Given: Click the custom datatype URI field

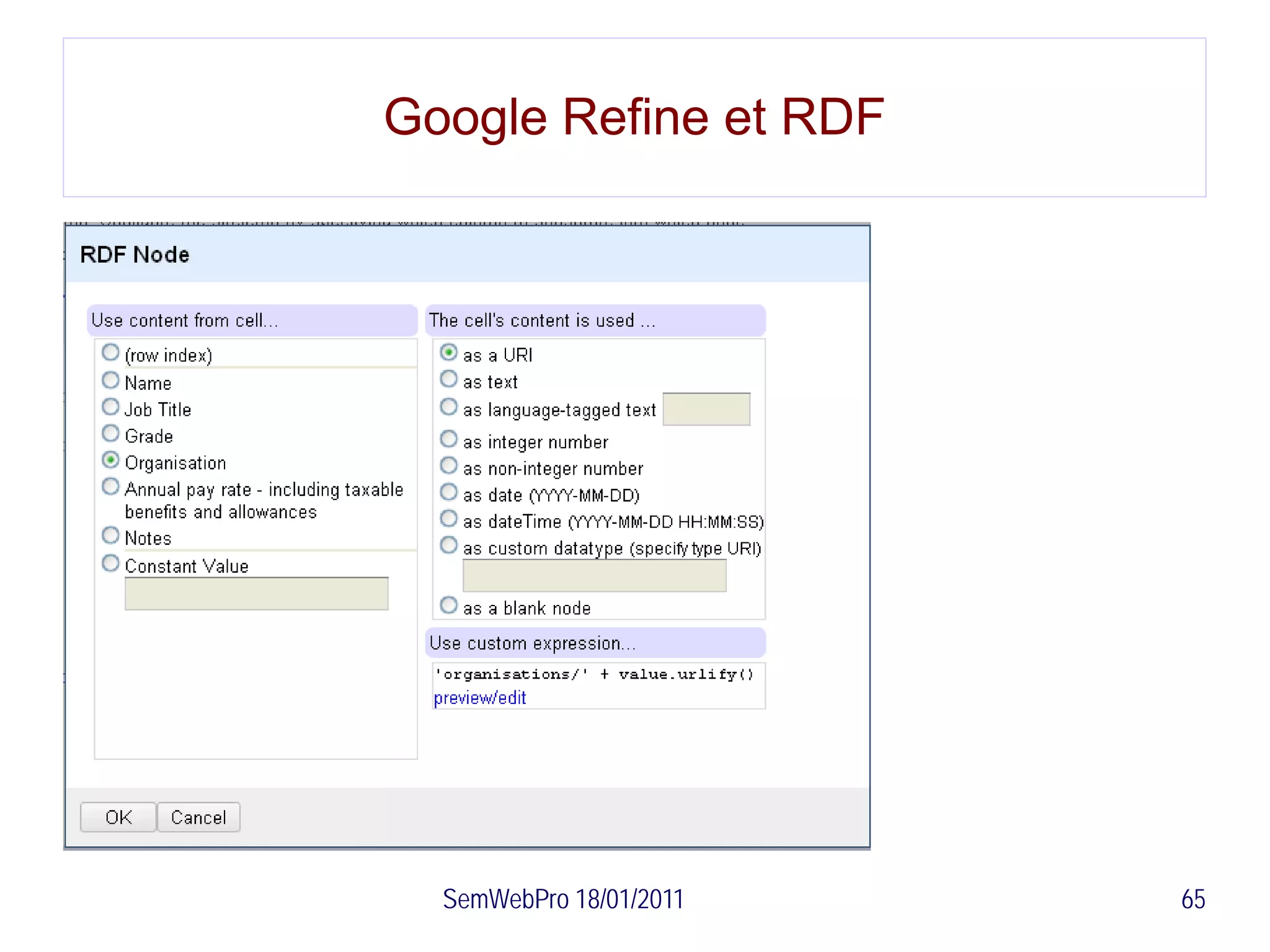Looking at the screenshot, I should 594,576.
